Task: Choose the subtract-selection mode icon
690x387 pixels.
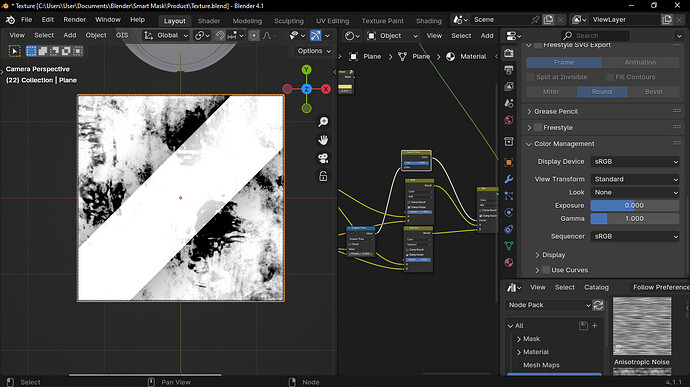Action: coord(54,51)
